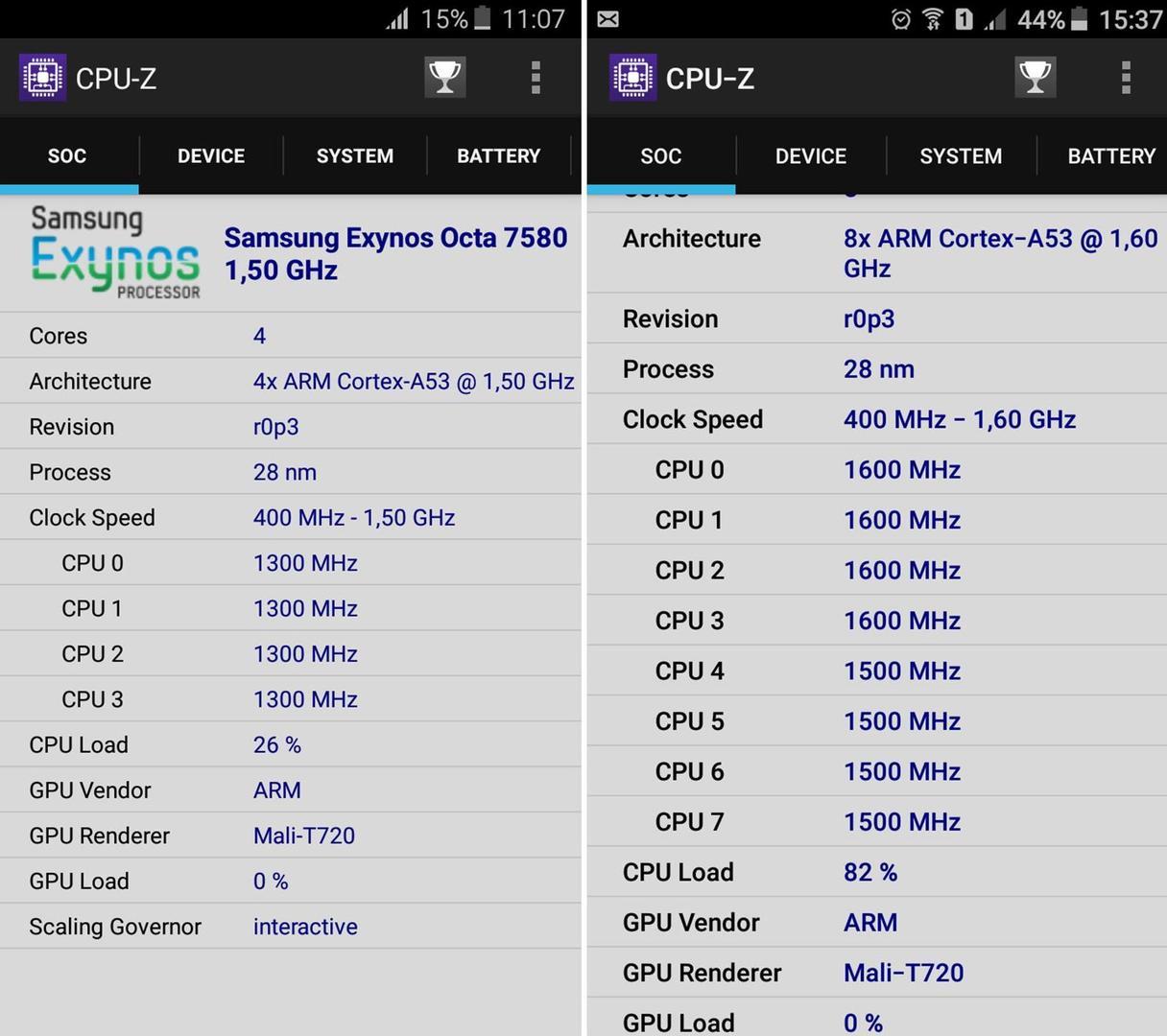This screenshot has height=1036, width=1167.
Task: Click the unread message envelope icon
Action: 607,17
